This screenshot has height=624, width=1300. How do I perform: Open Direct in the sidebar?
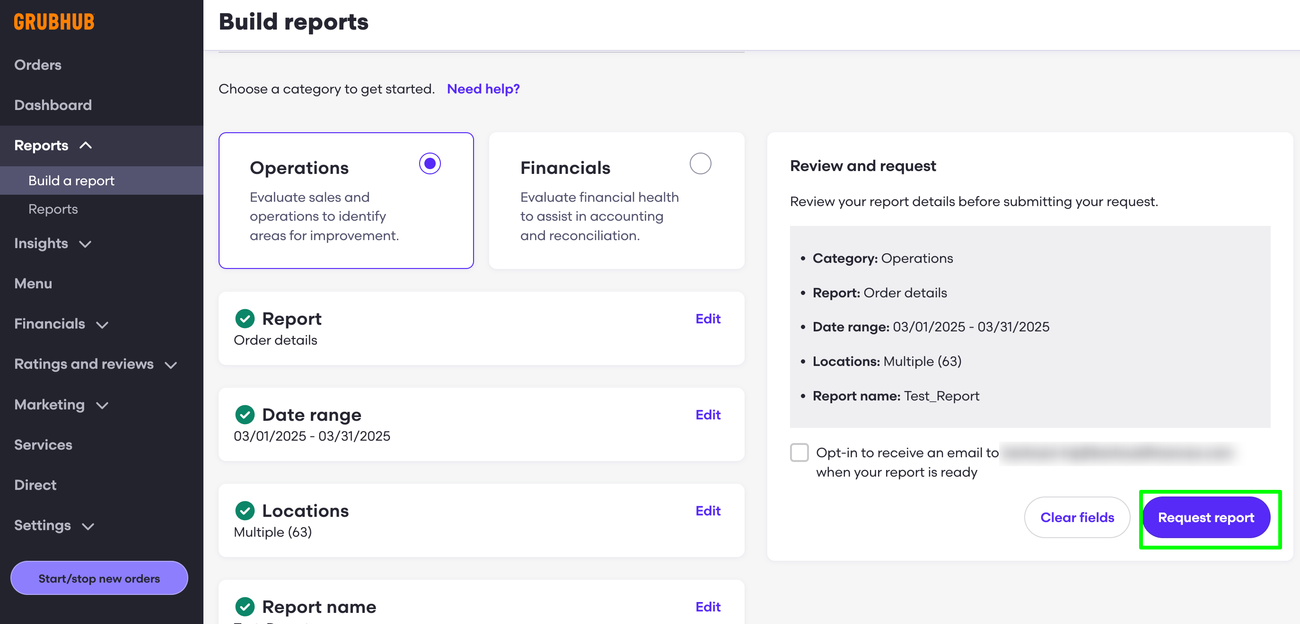35,485
